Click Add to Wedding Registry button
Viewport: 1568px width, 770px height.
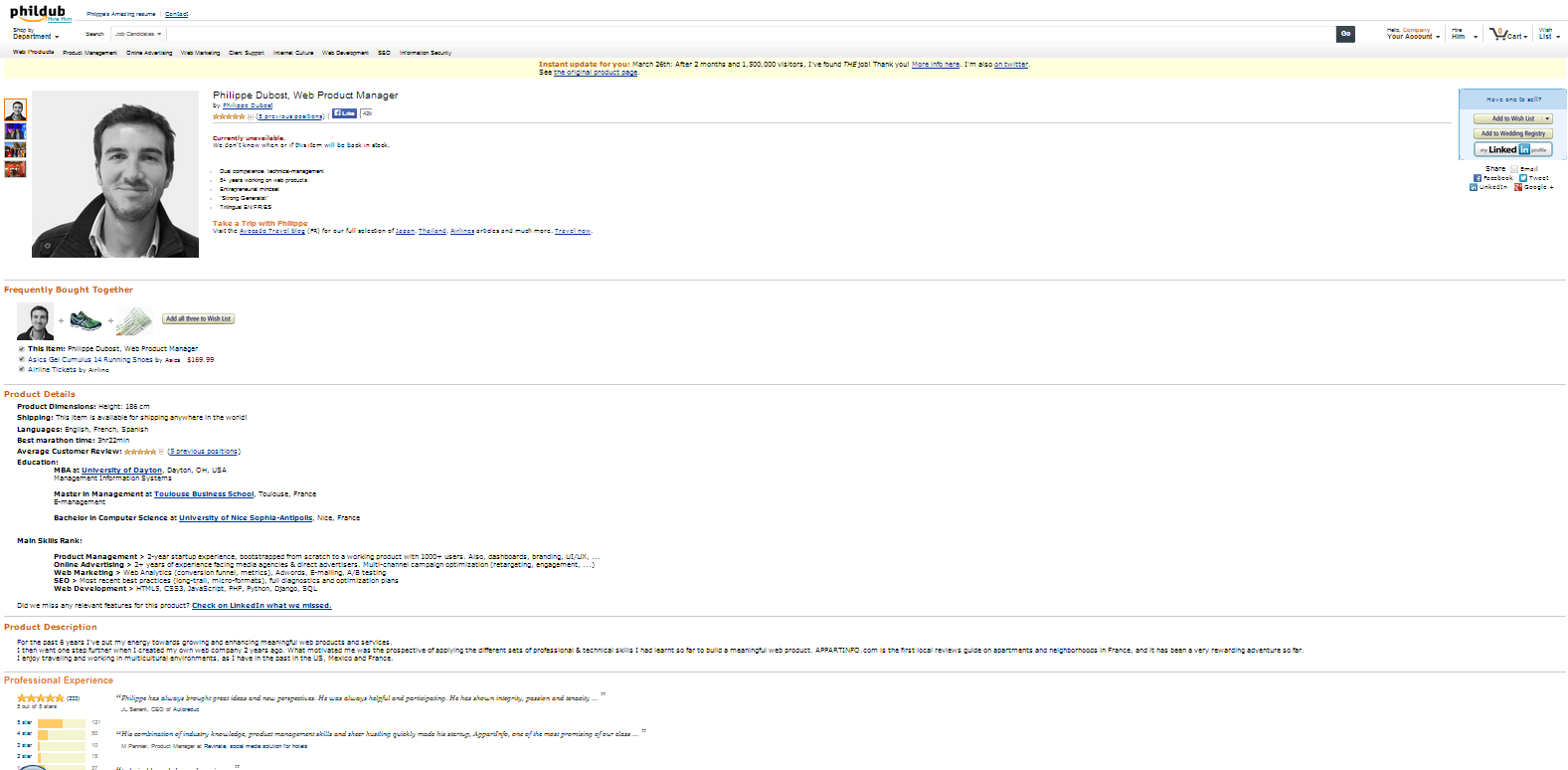tap(1513, 133)
